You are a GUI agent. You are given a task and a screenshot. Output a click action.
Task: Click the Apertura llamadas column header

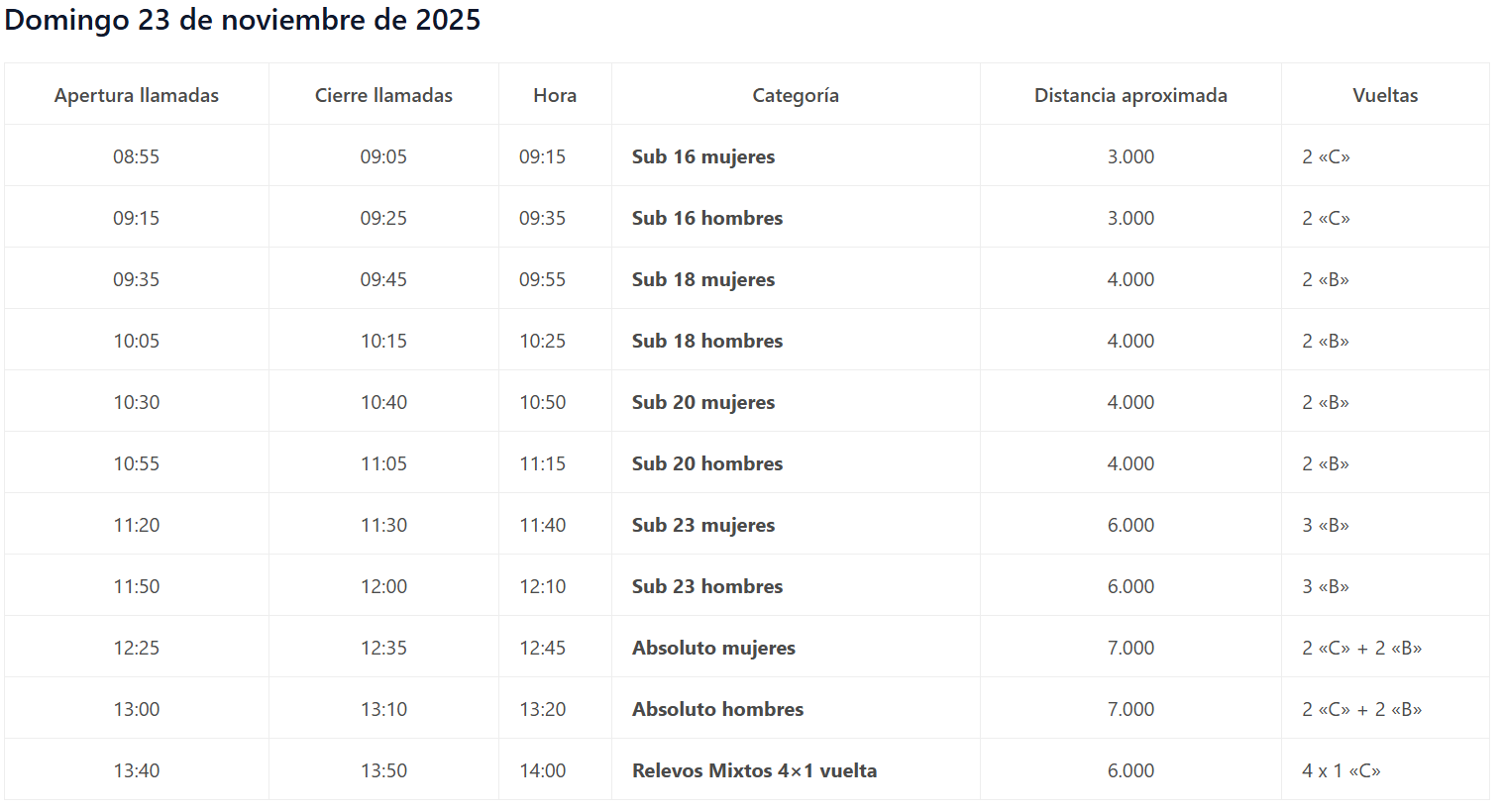(x=137, y=96)
